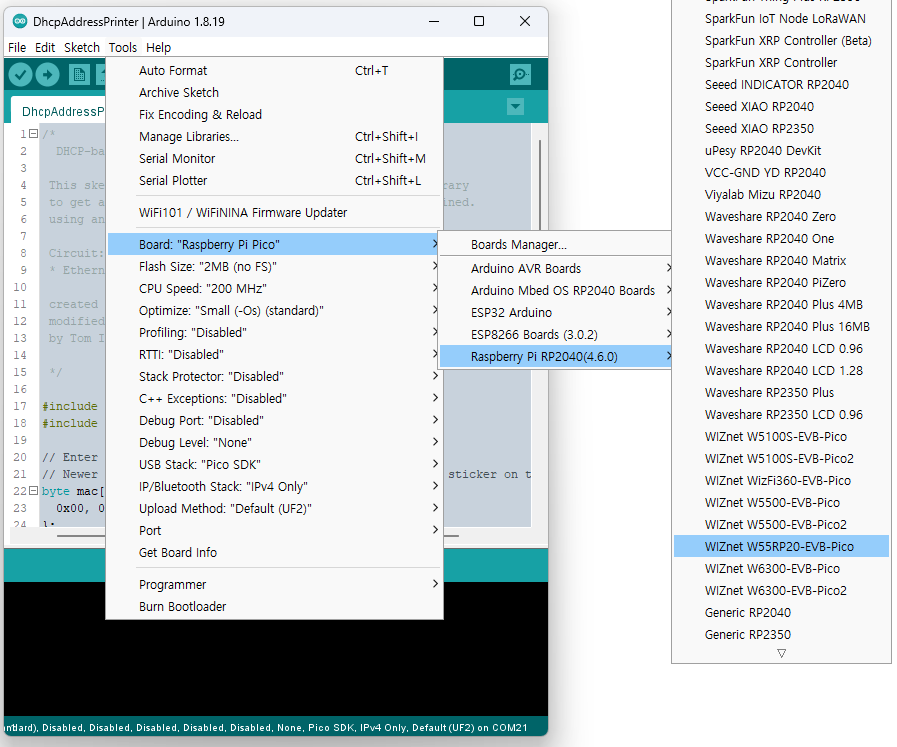Open the File menu
The height and width of the screenshot is (747, 897).
(x=17, y=47)
